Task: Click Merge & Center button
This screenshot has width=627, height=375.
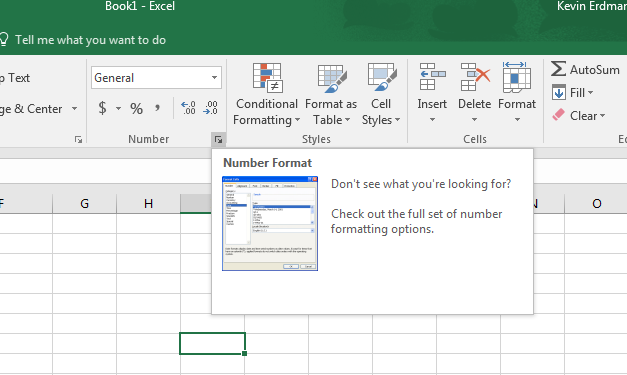Action: pyautogui.click(x=31, y=109)
